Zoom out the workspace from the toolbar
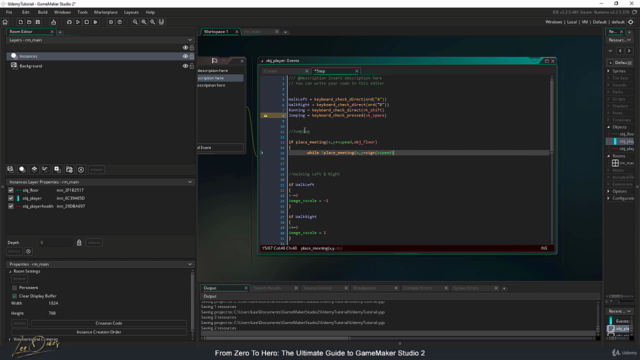Screen dimensions: 640x360 (x=135, y=22)
